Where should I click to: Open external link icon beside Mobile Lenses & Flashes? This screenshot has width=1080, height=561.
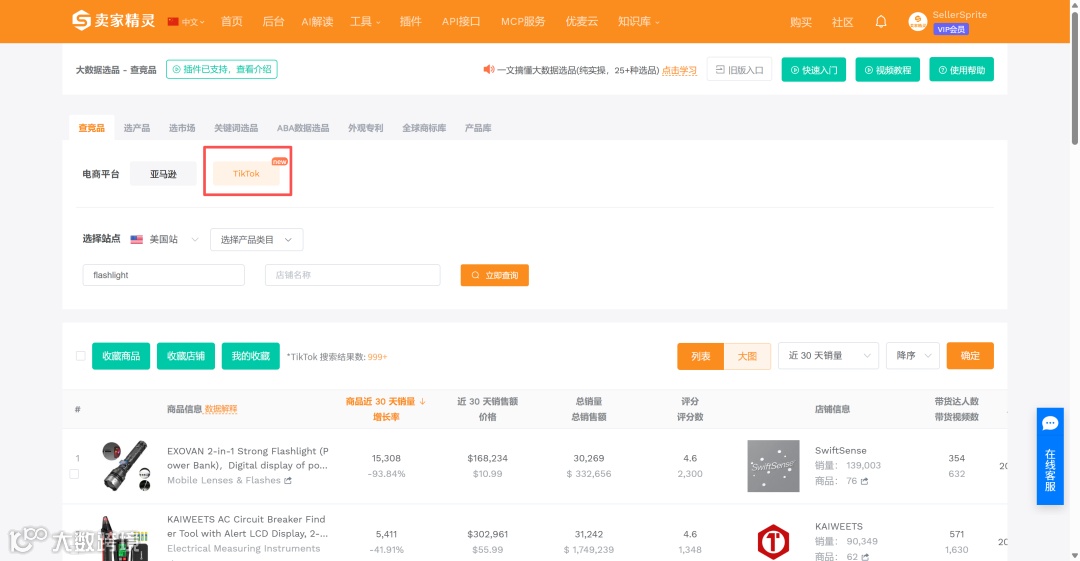pos(288,480)
